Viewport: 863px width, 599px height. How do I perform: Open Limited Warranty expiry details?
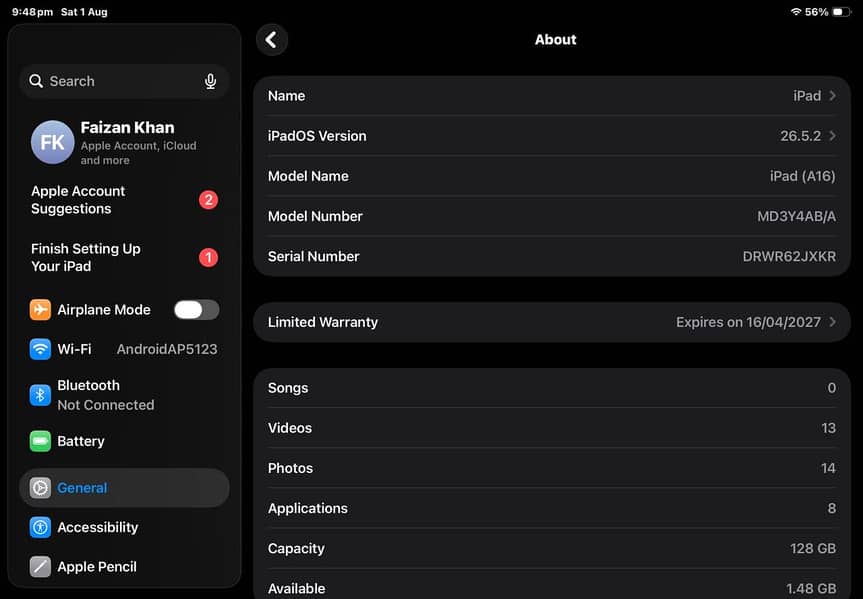tap(552, 322)
